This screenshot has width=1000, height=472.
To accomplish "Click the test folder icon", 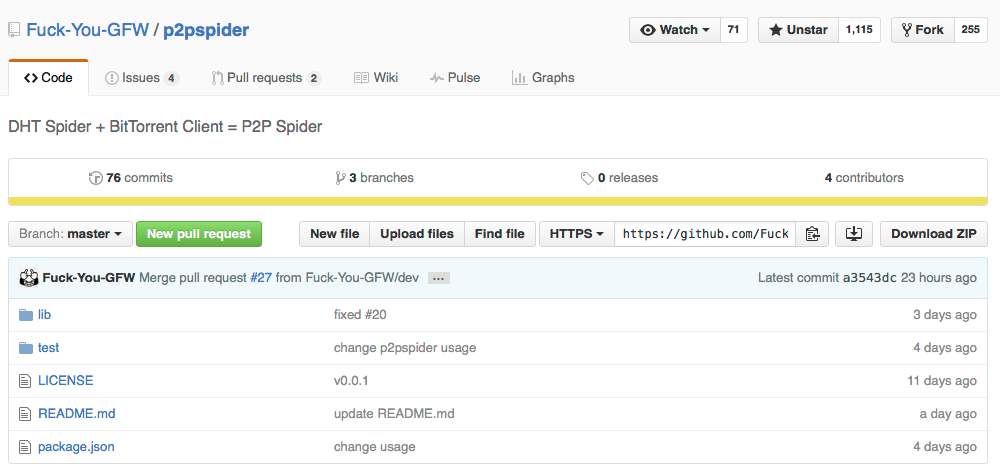I will pyautogui.click(x=26, y=348).
